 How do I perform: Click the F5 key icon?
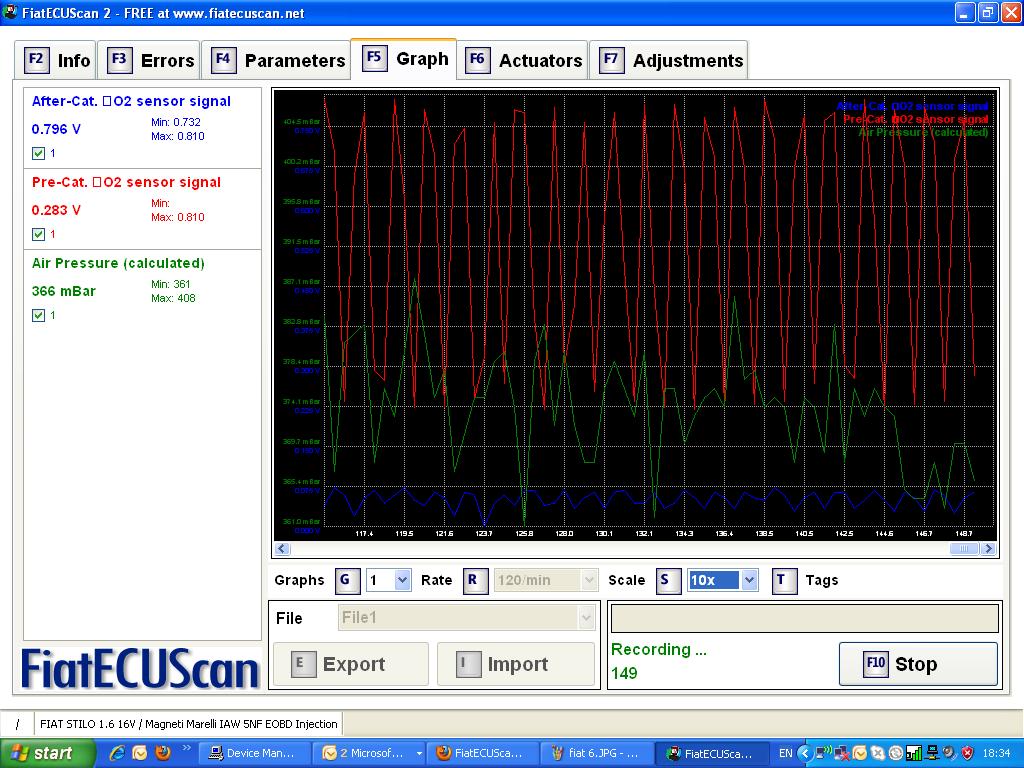pos(374,57)
